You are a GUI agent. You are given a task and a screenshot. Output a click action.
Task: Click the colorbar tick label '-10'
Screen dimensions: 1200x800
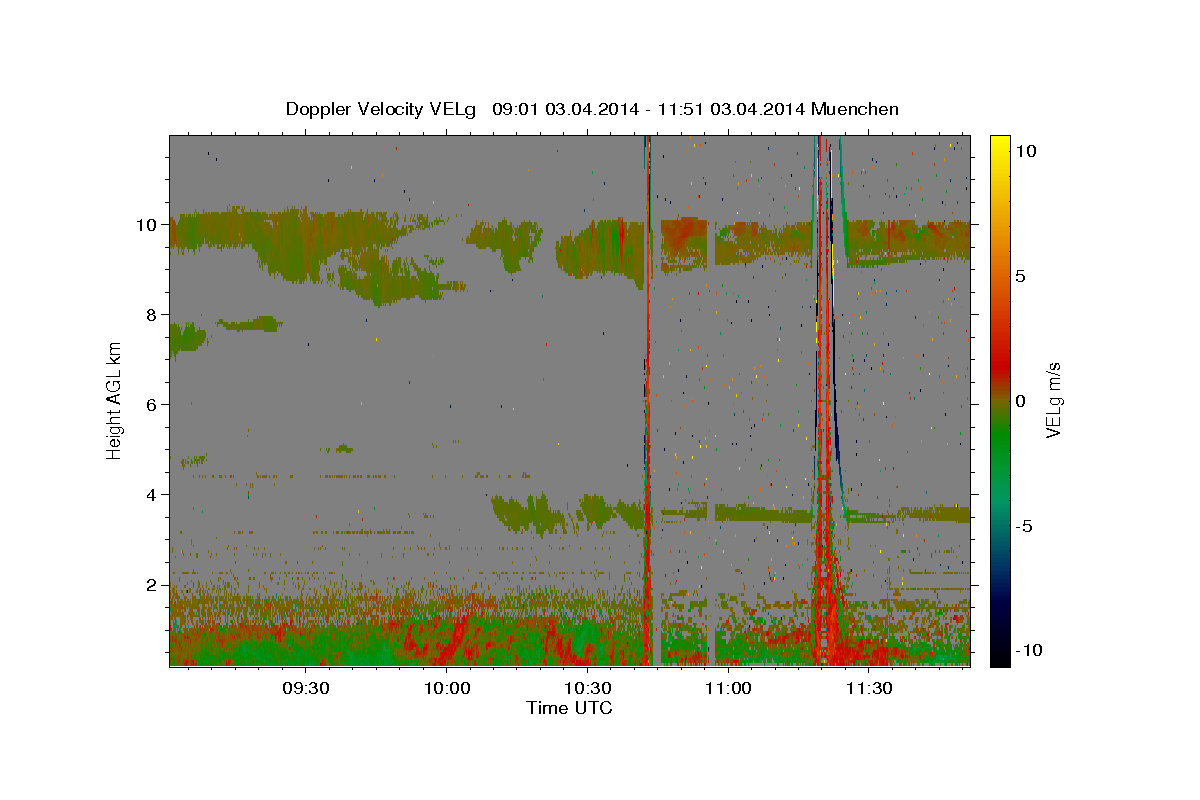pyautogui.click(x=1030, y=650)
